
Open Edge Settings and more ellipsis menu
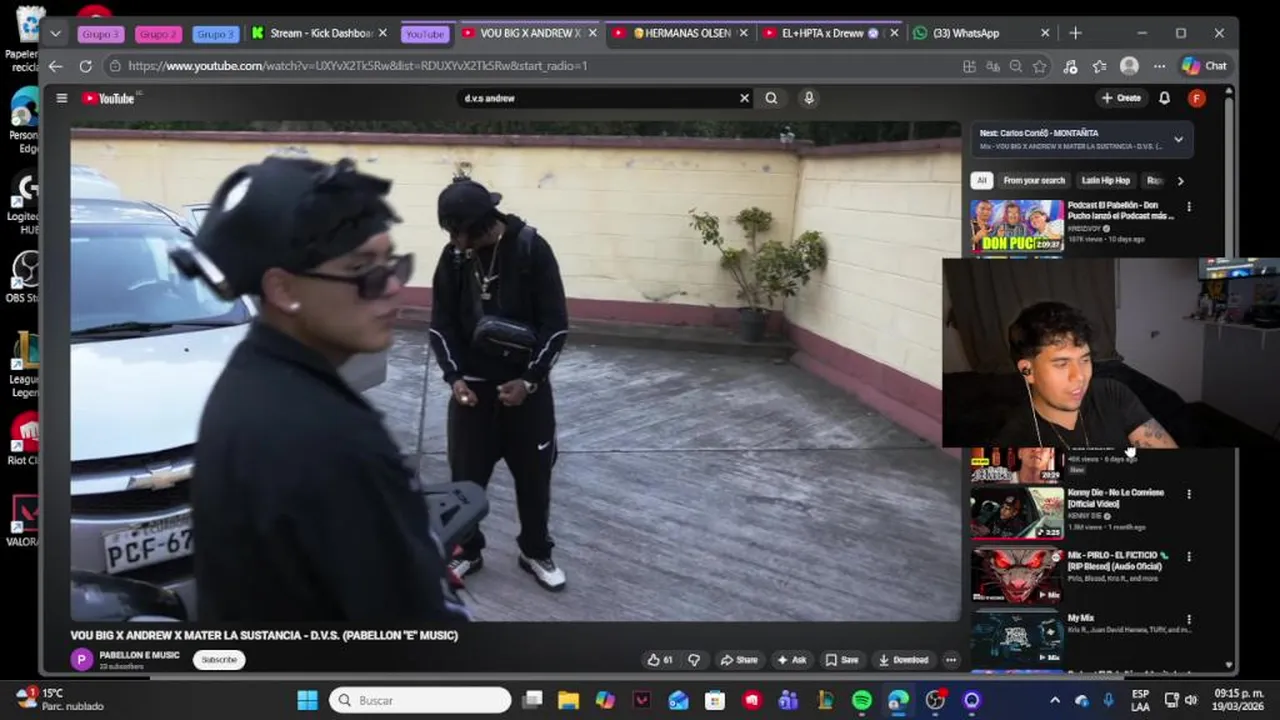1159,66
